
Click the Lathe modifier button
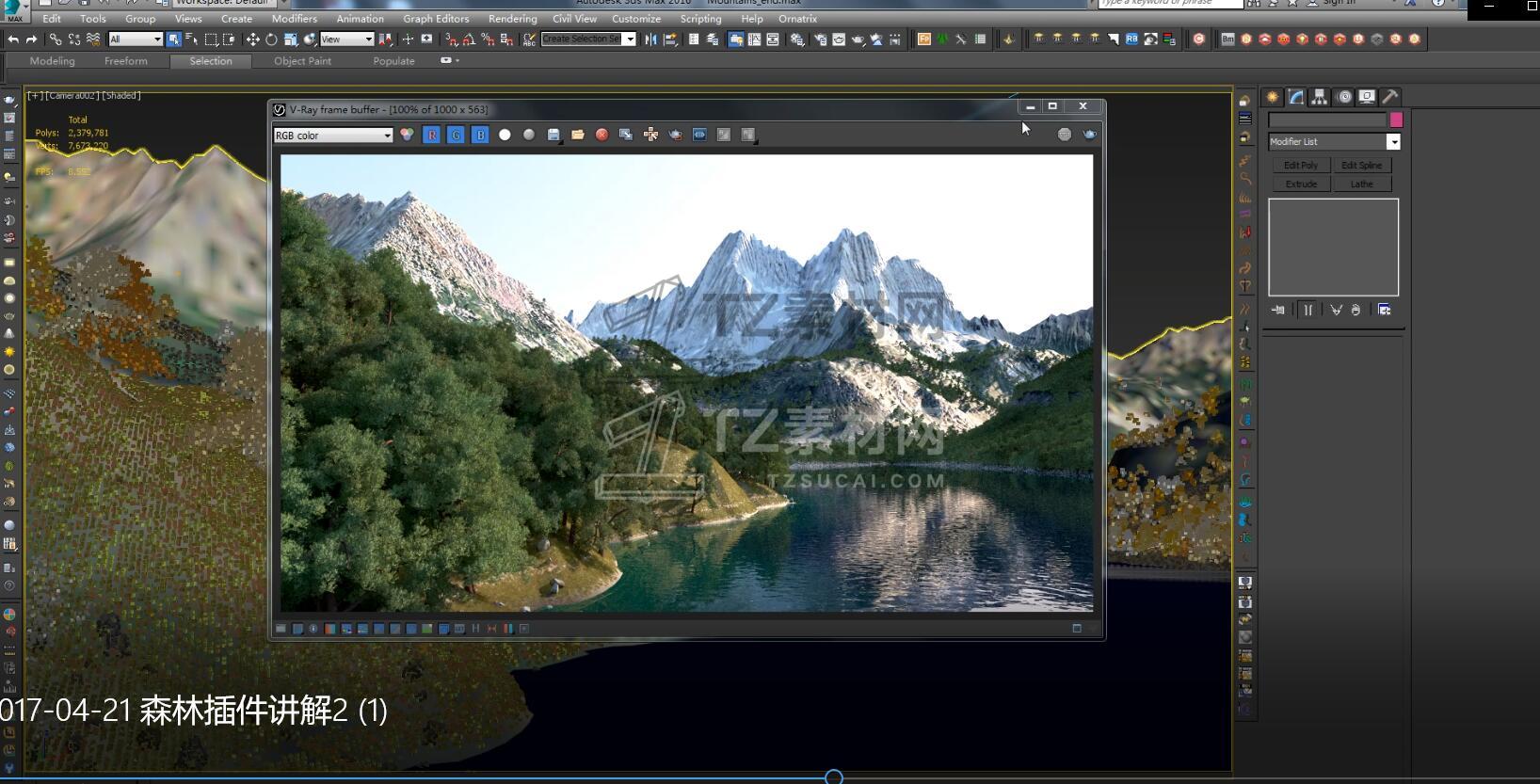pyautogui.click(x=1361, y=184)
